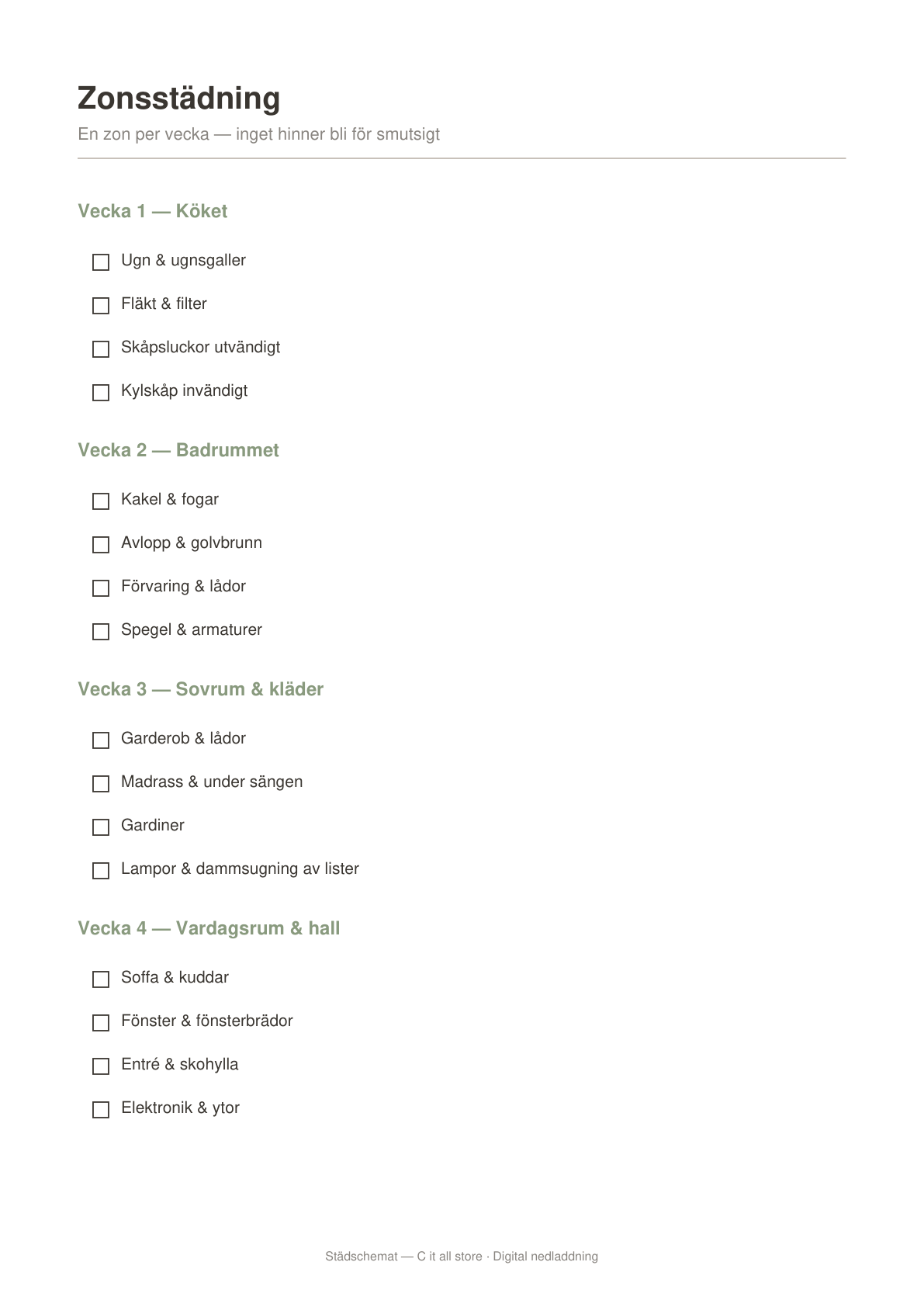The image size is (924, 1307).
Task: Tick the Soffa & kuddar checkbox
Action: 101,979
